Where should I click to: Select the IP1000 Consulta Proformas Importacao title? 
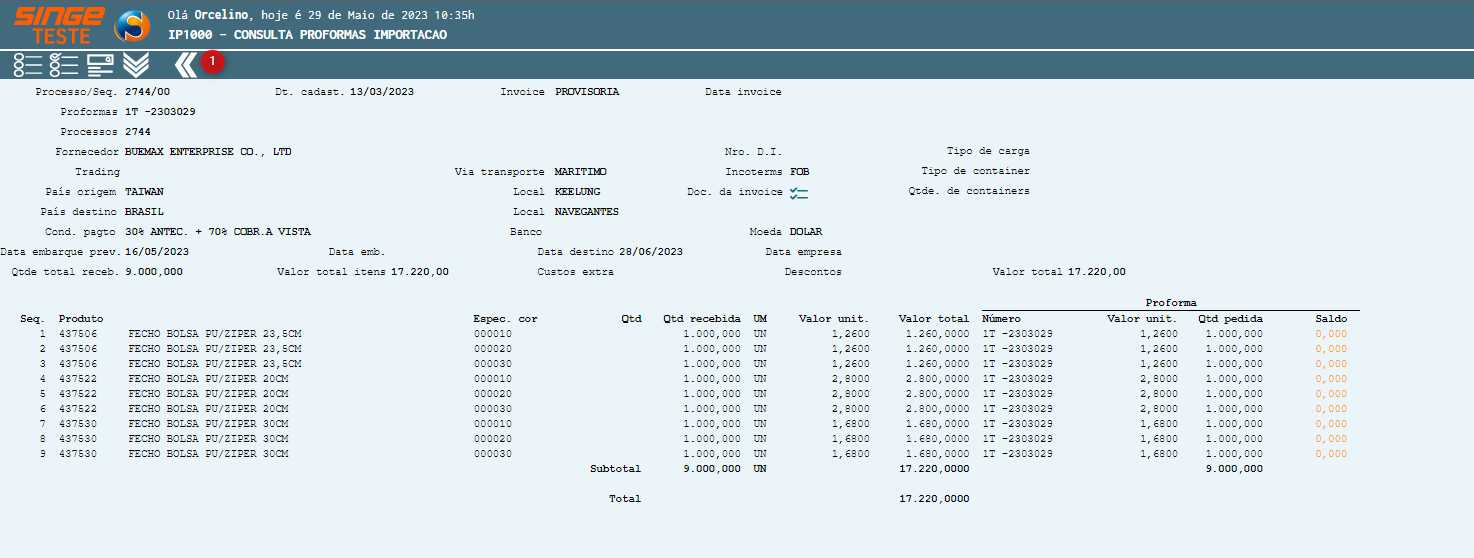pyautogui.click(x=307, y=35)
